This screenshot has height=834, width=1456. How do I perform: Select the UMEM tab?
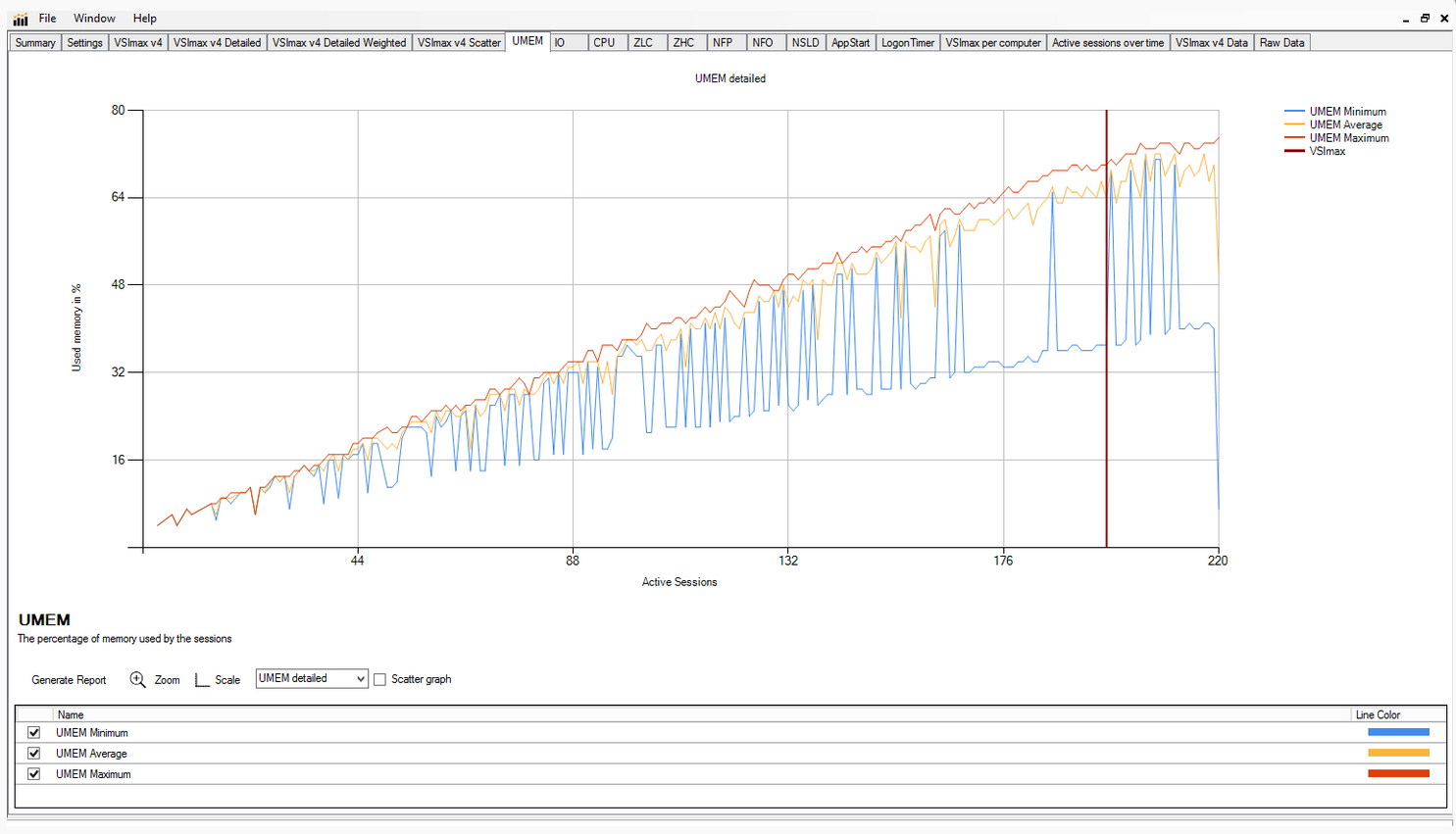point(527,41)
